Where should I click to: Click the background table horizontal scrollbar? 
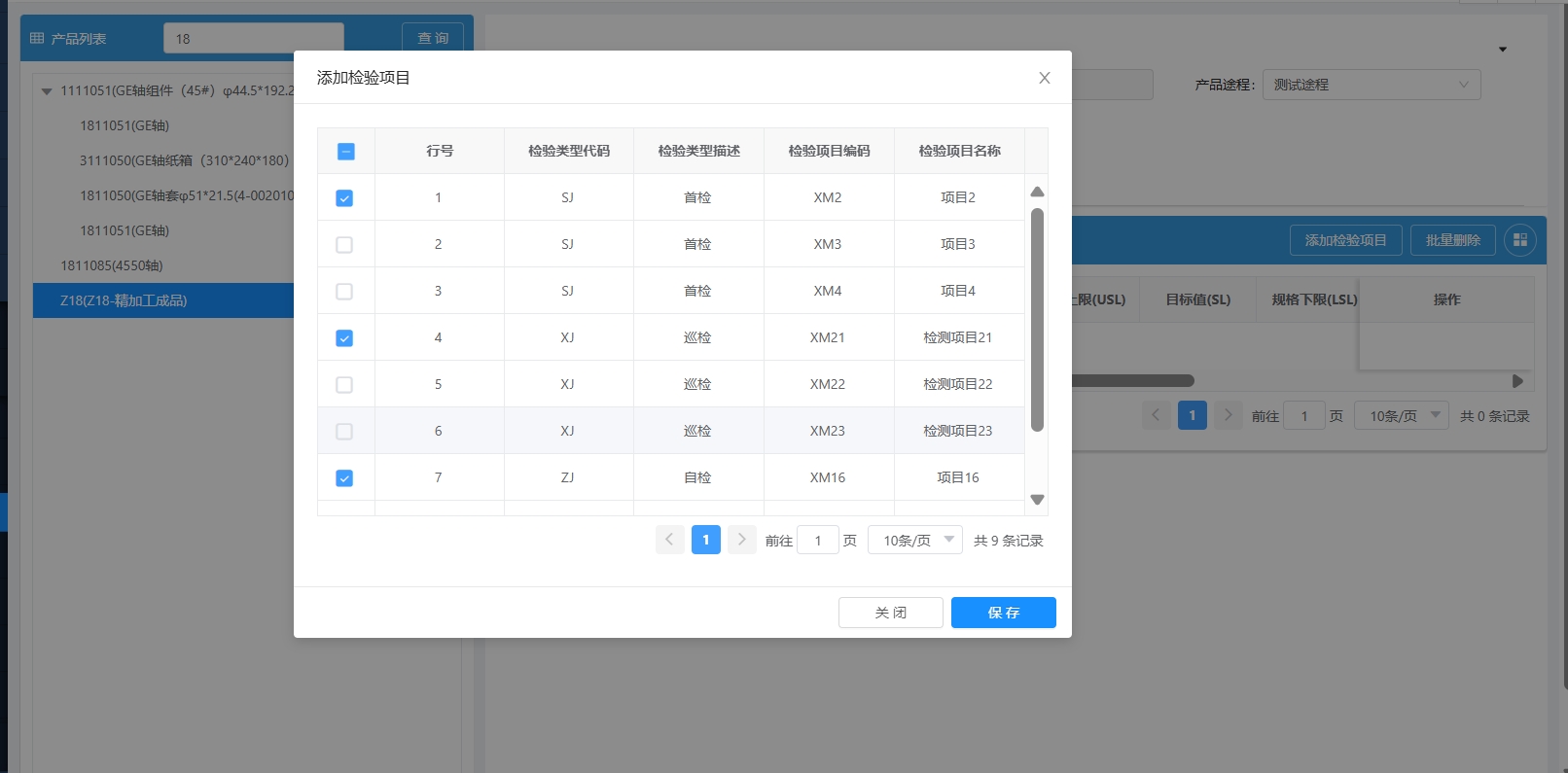pyautogui.click(x=1133, y=381)
